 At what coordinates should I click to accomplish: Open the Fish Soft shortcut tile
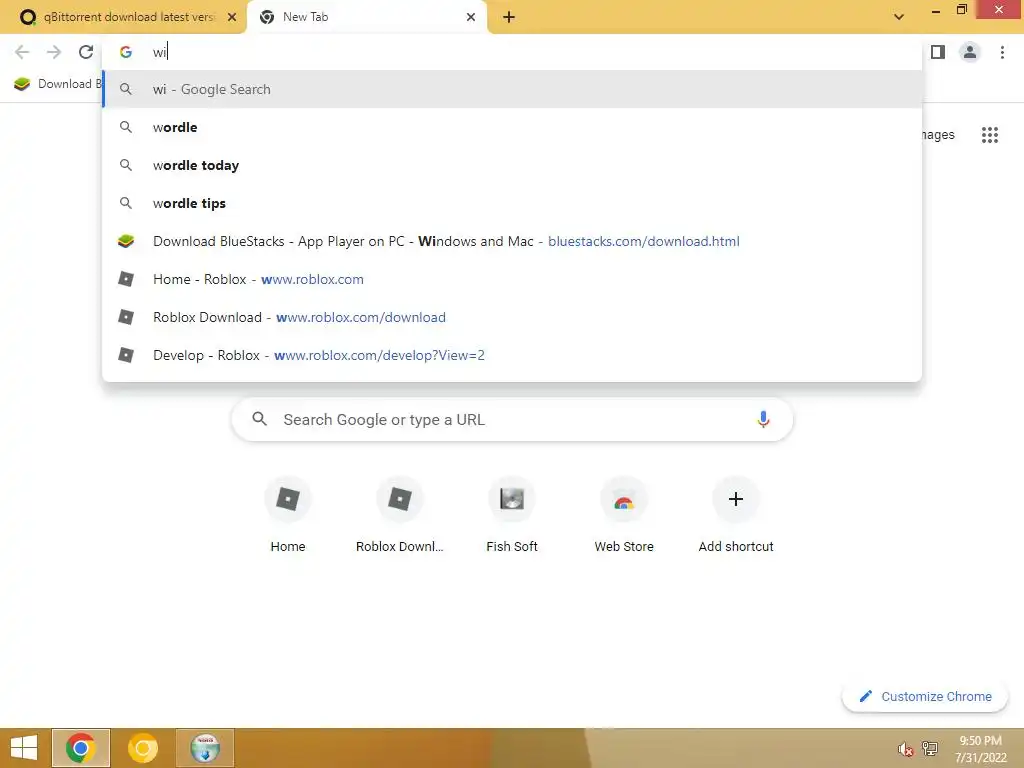512,516
